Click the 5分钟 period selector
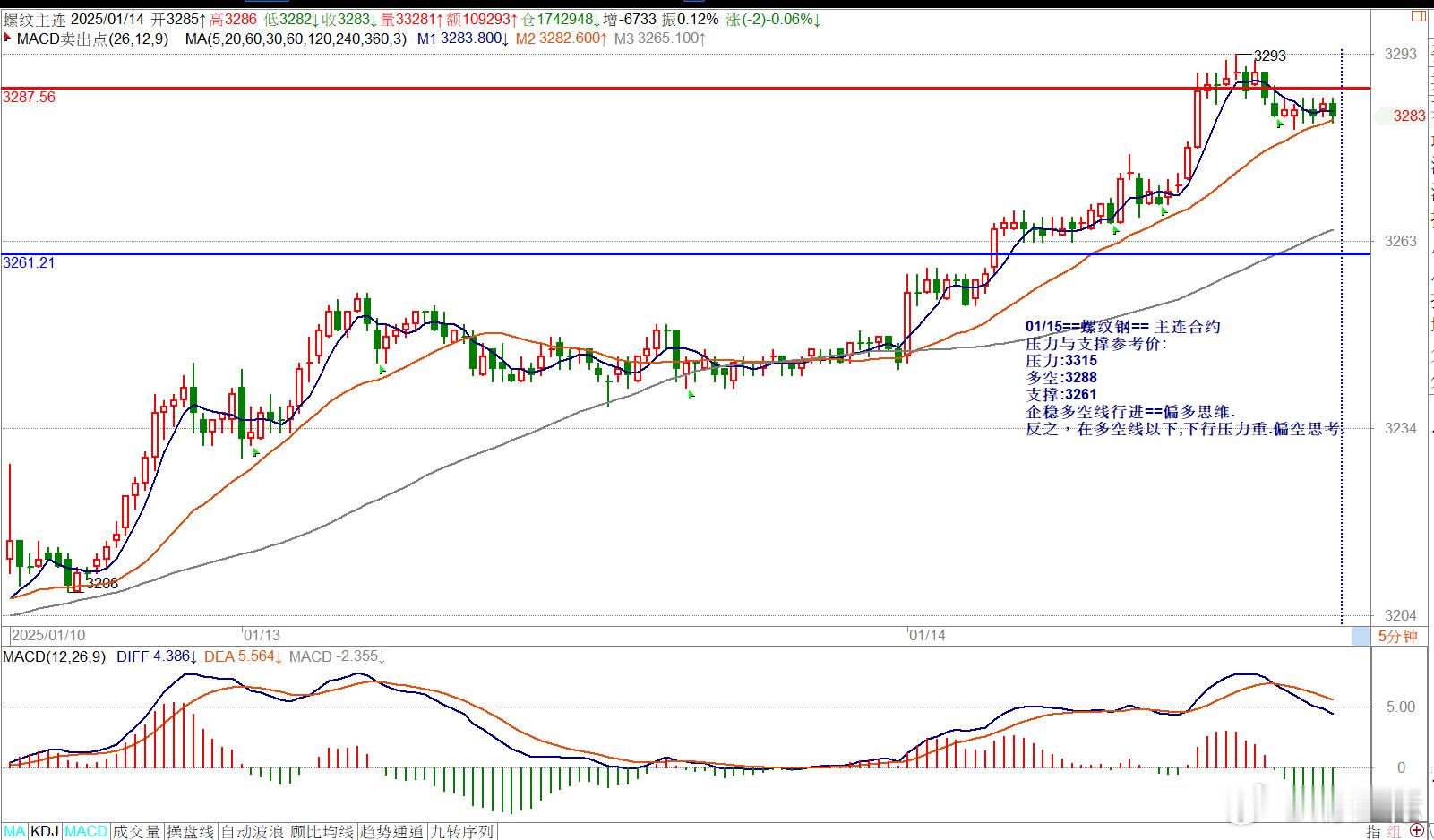Viewport: 1434px width, 840px height. tap(1398, 636)
